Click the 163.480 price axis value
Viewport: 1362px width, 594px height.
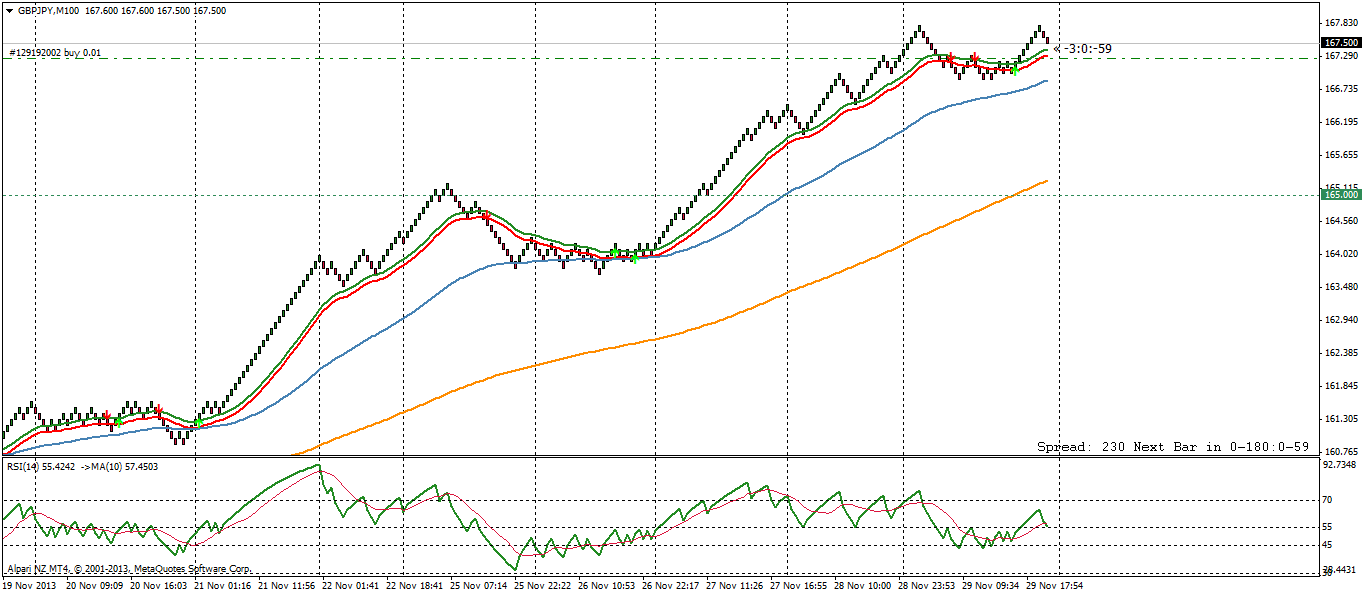coord(1340,287)
